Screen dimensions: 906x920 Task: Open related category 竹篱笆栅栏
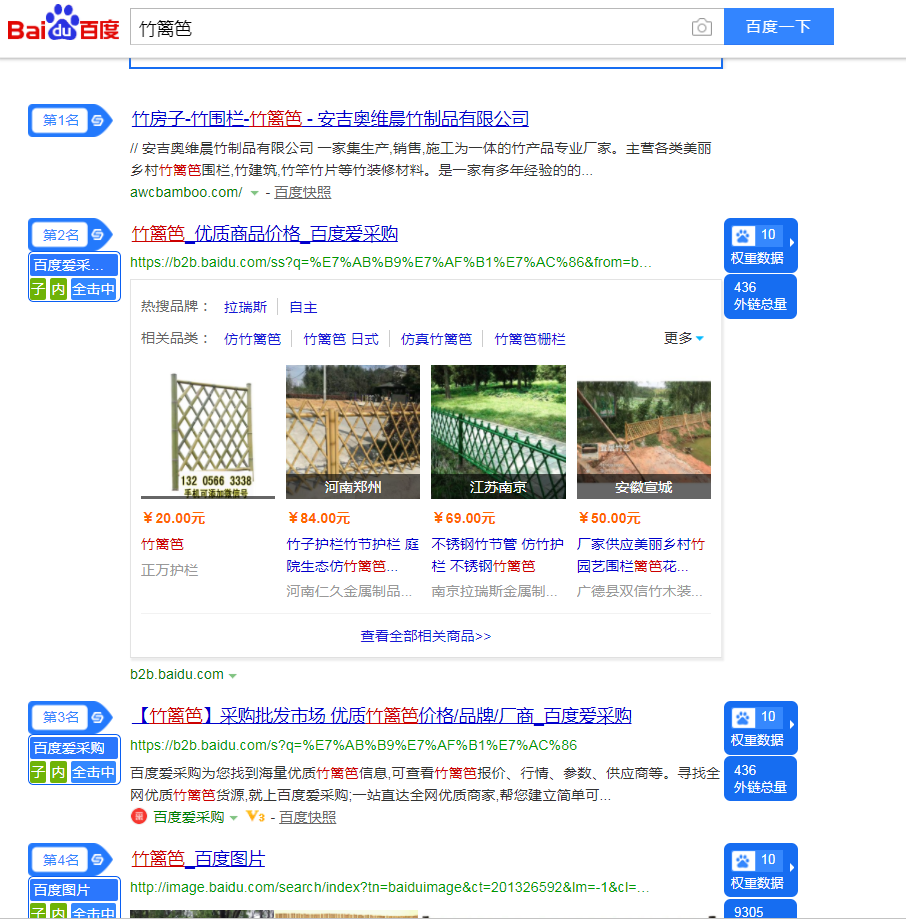[x=530, y=339]
